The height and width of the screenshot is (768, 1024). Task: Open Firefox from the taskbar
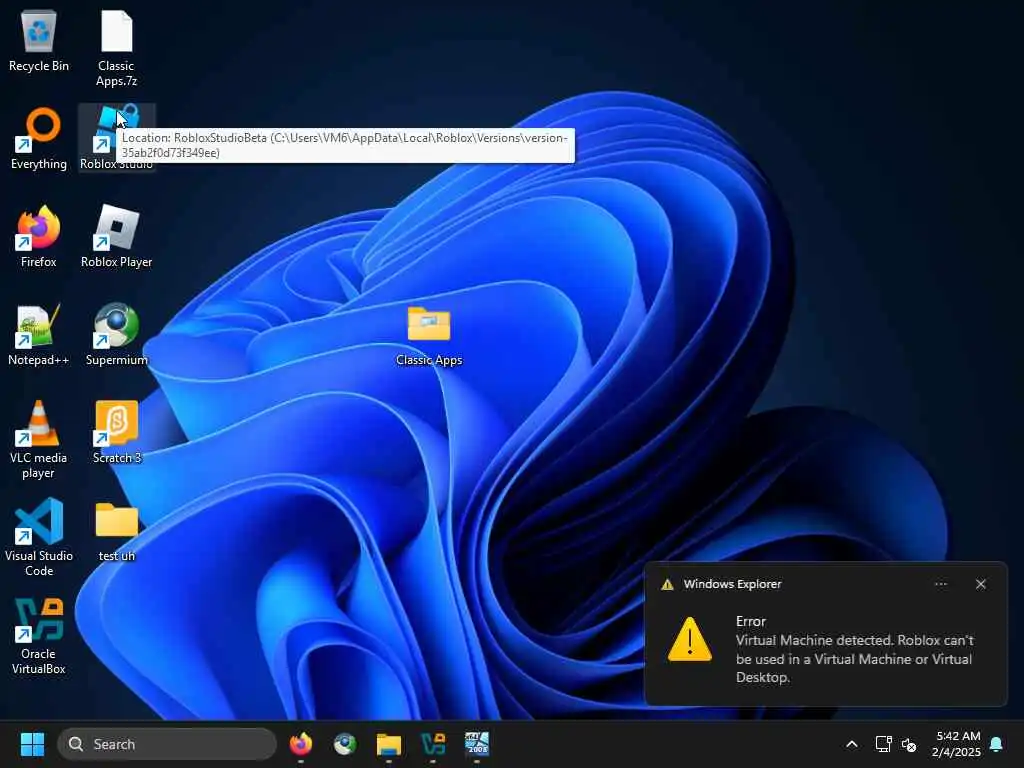[300, 744]
